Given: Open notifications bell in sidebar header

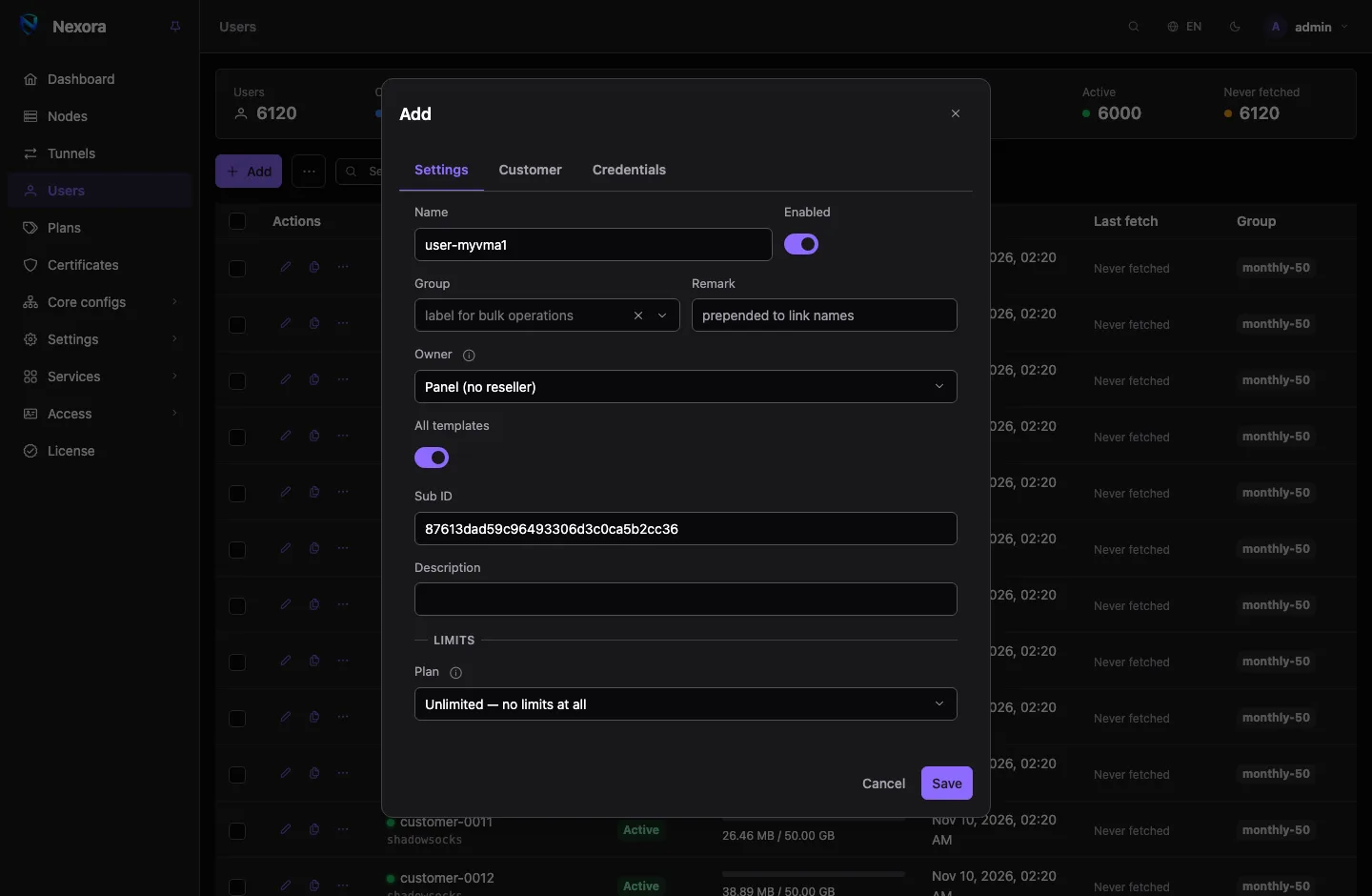Looking at the screenshot, I should pyautogui.click(x=175, y=27).
